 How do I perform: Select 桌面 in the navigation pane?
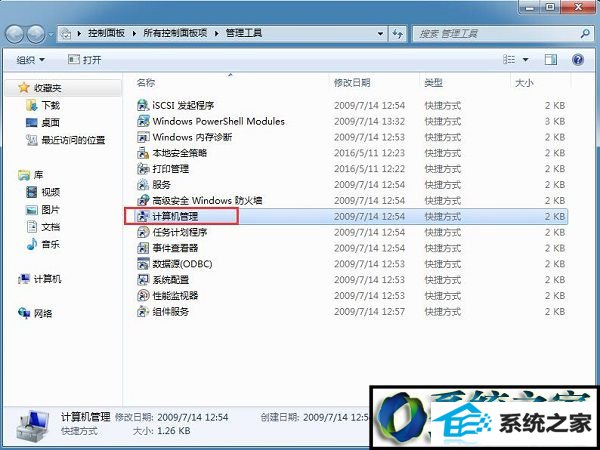[x=51, y=122]
